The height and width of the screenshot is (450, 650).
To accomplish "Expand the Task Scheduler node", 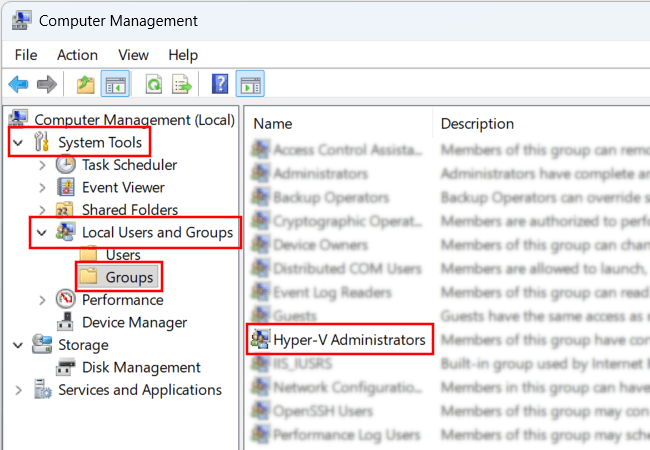I will click(42, 165).
